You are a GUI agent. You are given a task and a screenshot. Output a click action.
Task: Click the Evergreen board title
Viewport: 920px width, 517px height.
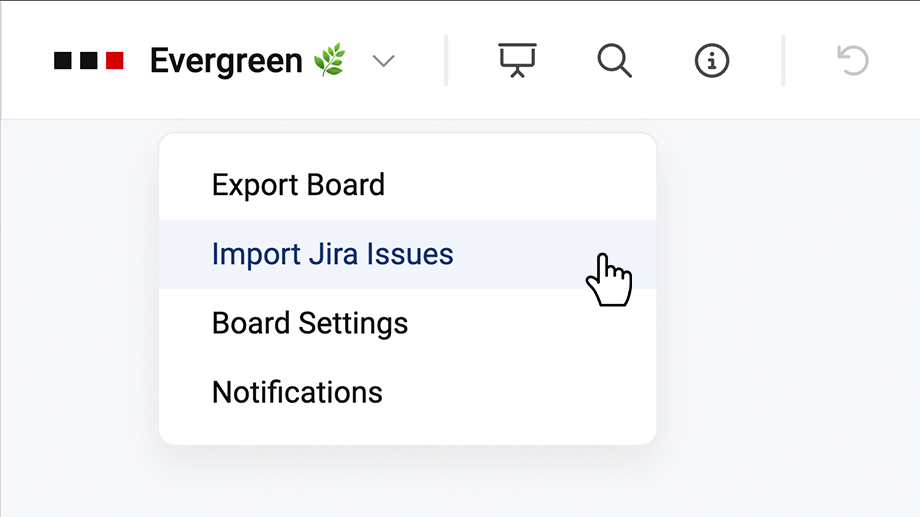(x=226, y=61)
